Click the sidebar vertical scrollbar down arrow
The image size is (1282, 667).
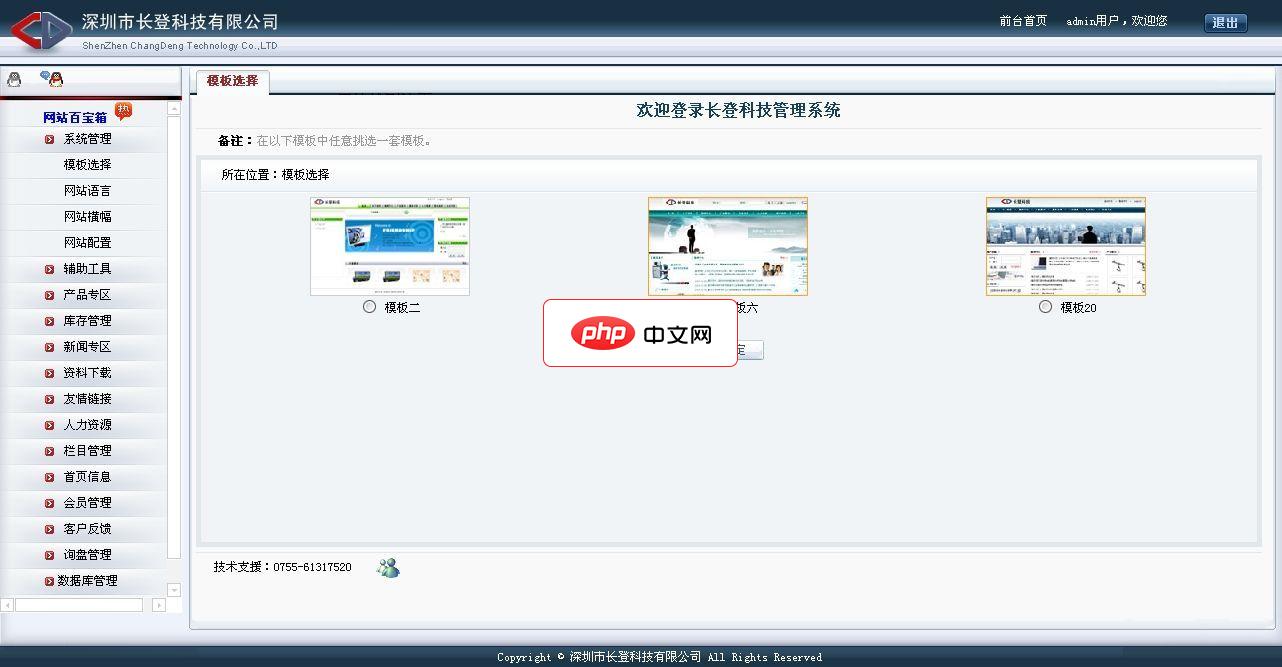click(x=174, y=590)
